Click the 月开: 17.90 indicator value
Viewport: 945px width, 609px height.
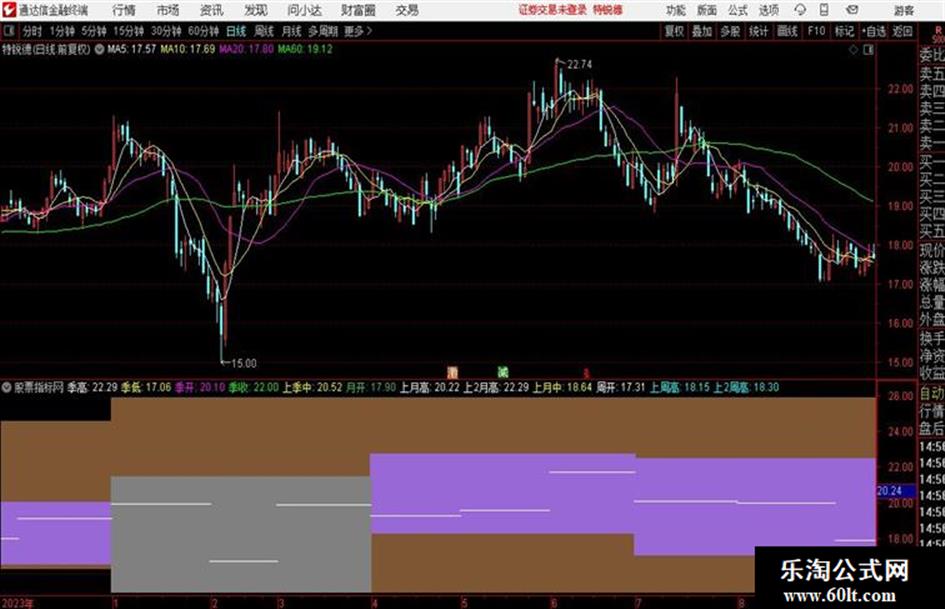point(371,387)
